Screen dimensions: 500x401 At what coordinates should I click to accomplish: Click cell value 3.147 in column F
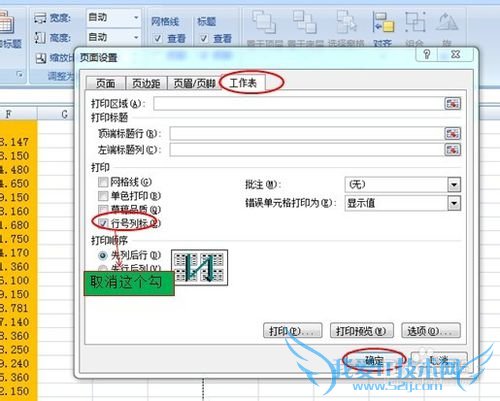15,142
